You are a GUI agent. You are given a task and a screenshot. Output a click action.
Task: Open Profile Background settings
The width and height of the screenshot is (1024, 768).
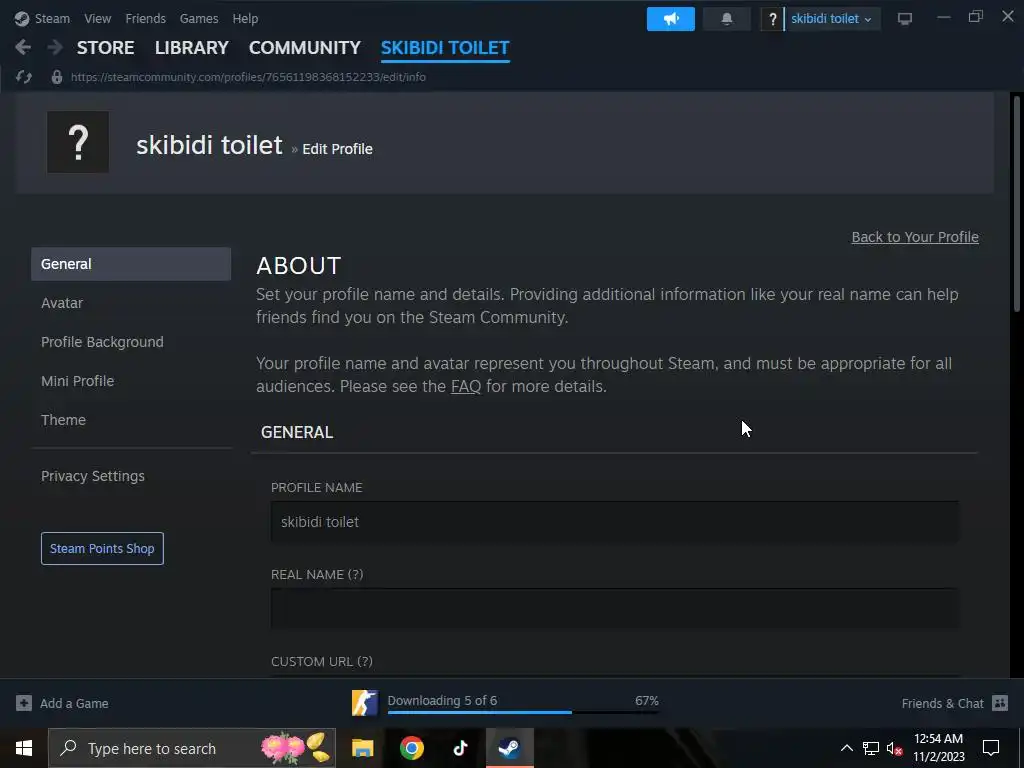[103, 342]
